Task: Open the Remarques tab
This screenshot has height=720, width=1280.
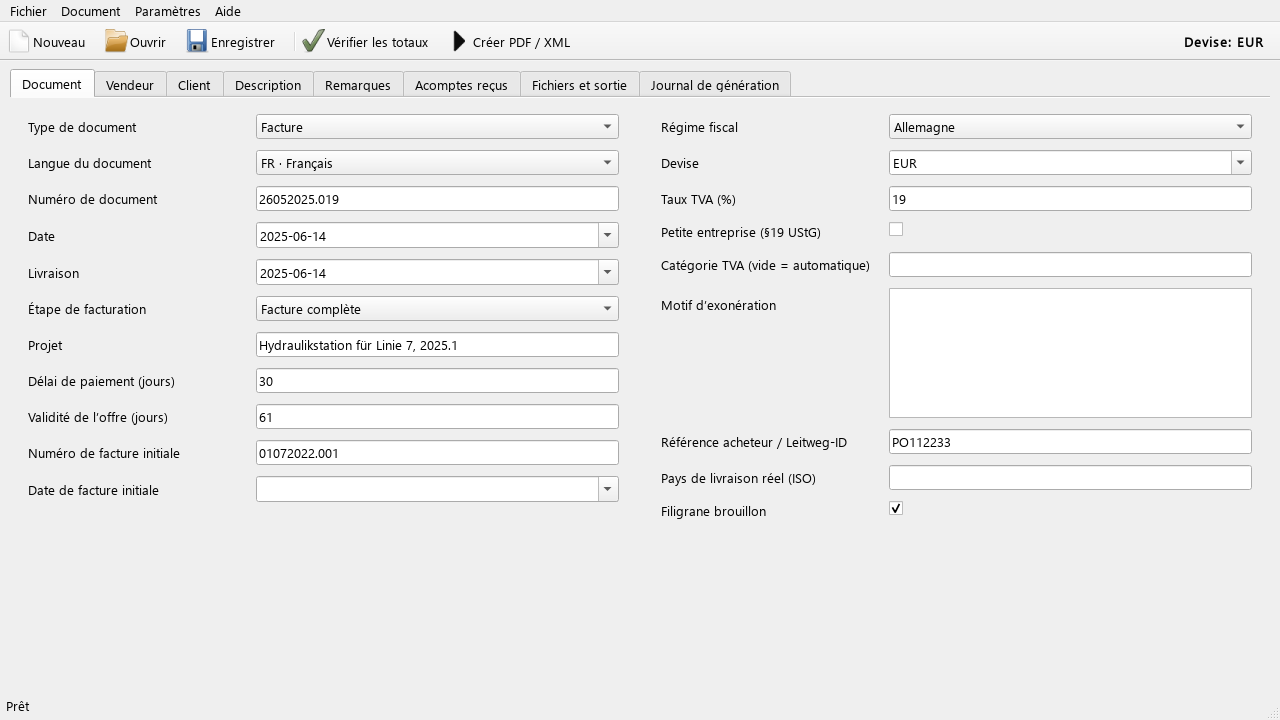Action: [358, 85]
